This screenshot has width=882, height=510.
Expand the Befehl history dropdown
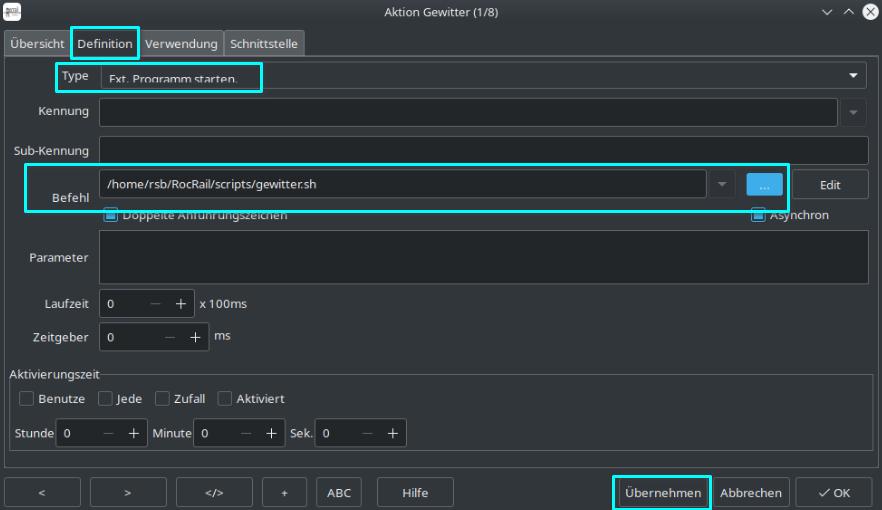click(723, 185)
